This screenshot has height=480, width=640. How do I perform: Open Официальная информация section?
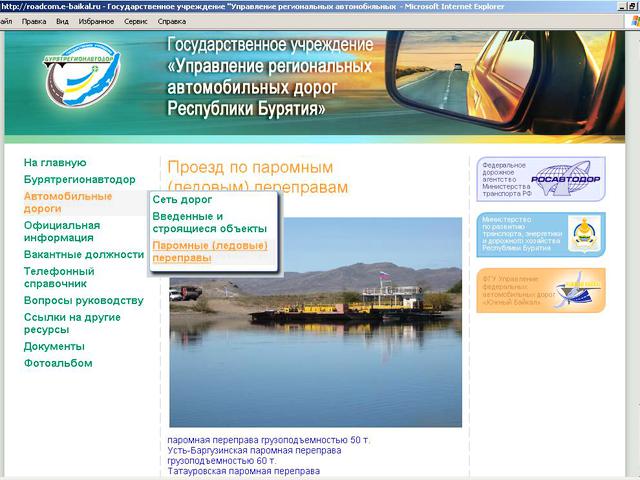point(62,231)
